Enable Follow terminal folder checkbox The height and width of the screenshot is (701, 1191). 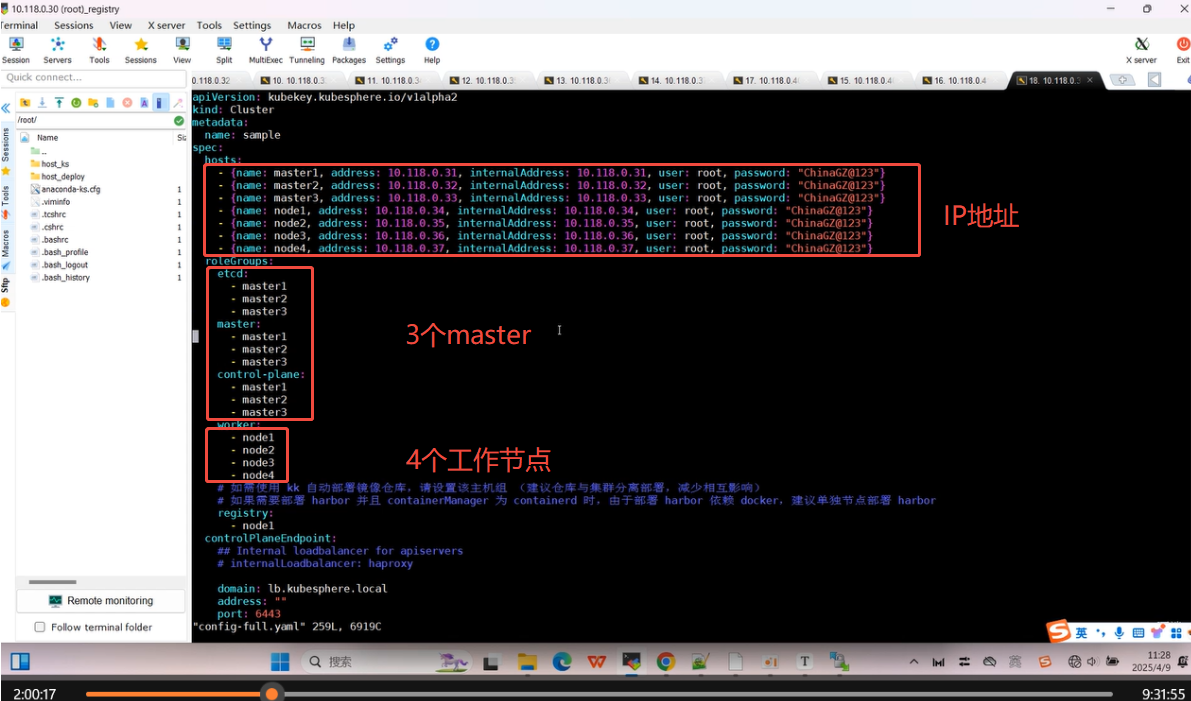coord(40,627)
